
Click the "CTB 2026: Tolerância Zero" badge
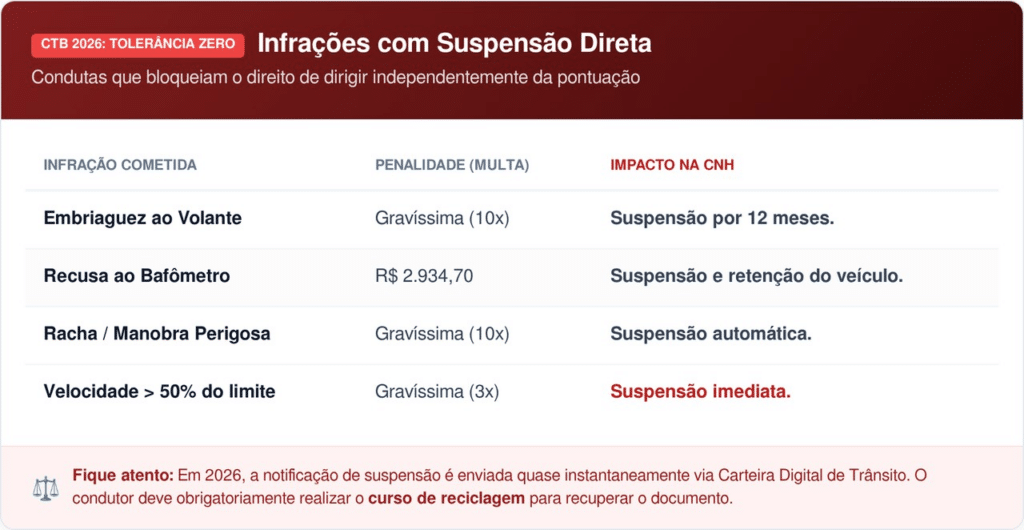click(x=138, y=44)
